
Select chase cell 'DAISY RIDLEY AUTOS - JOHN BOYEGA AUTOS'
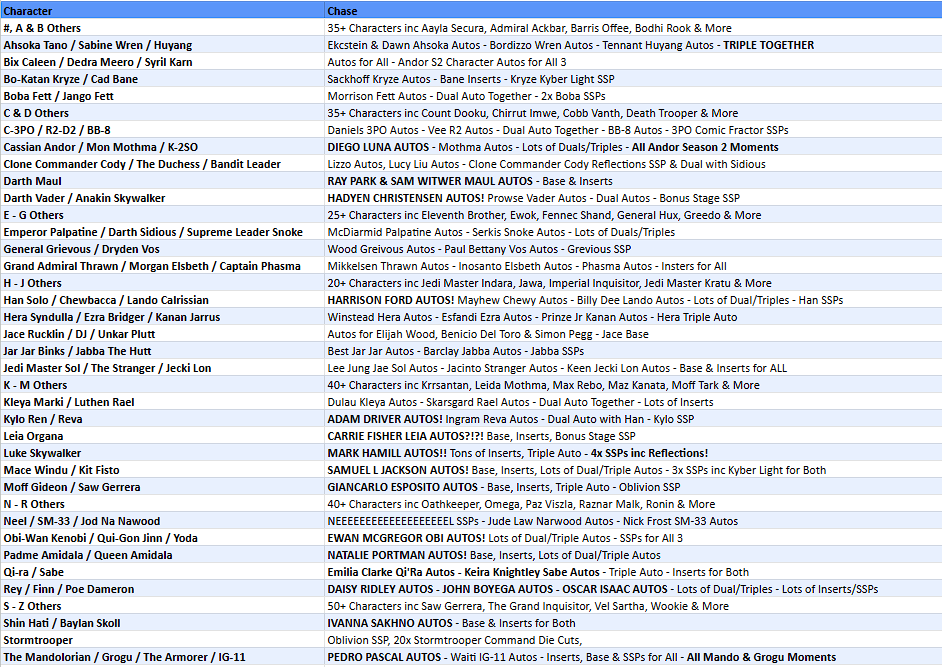pos(633,589)
